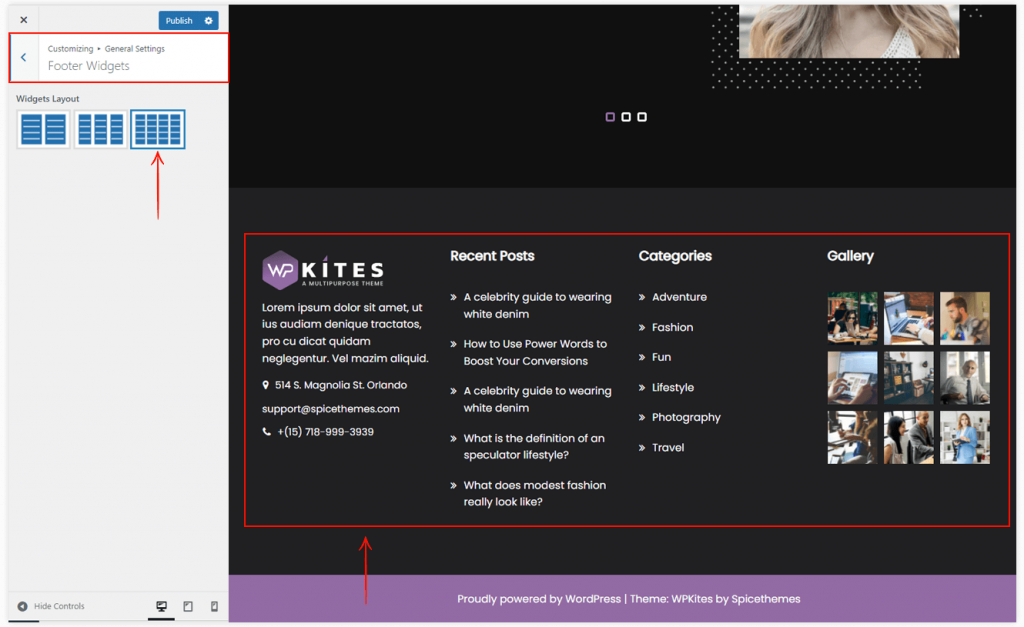
Task: Open 'What does modest fashion really look like?'
Action: click(534, 494)
